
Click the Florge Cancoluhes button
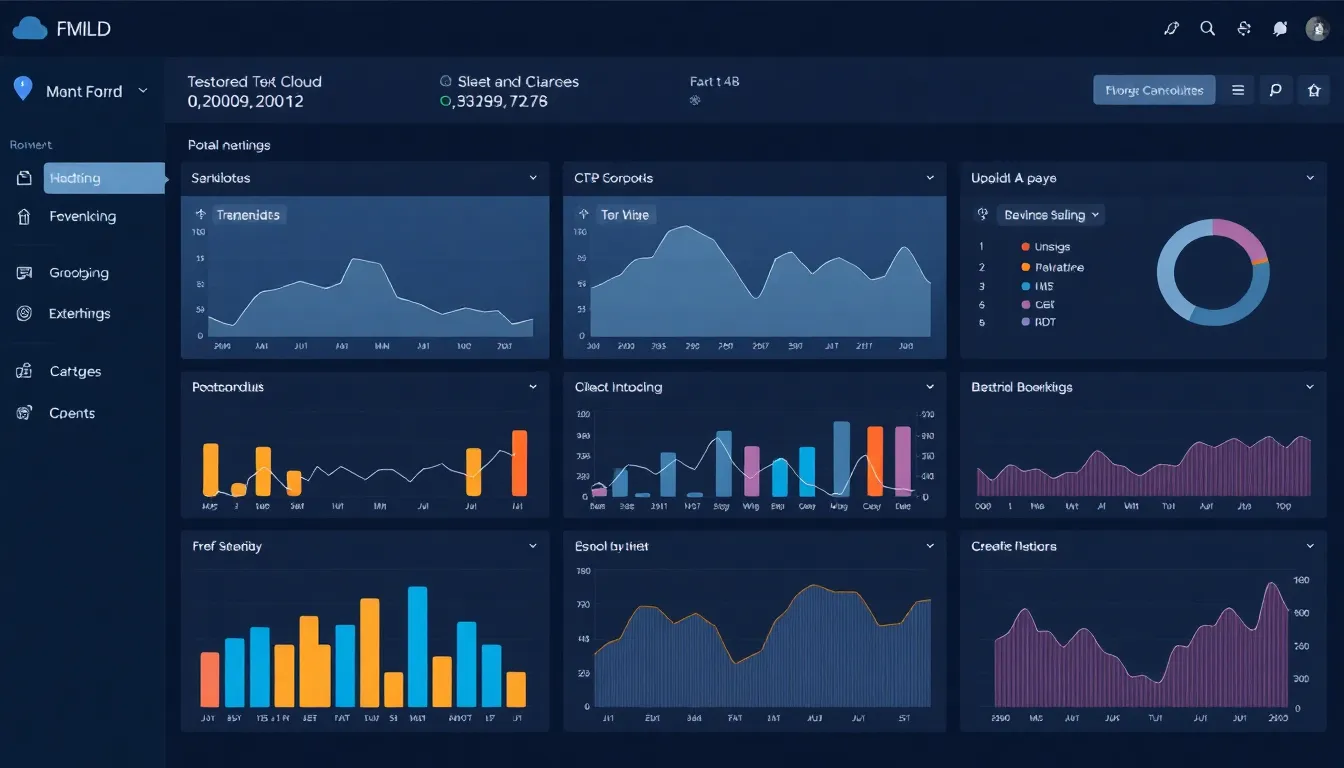click(x=1153, y=89)
